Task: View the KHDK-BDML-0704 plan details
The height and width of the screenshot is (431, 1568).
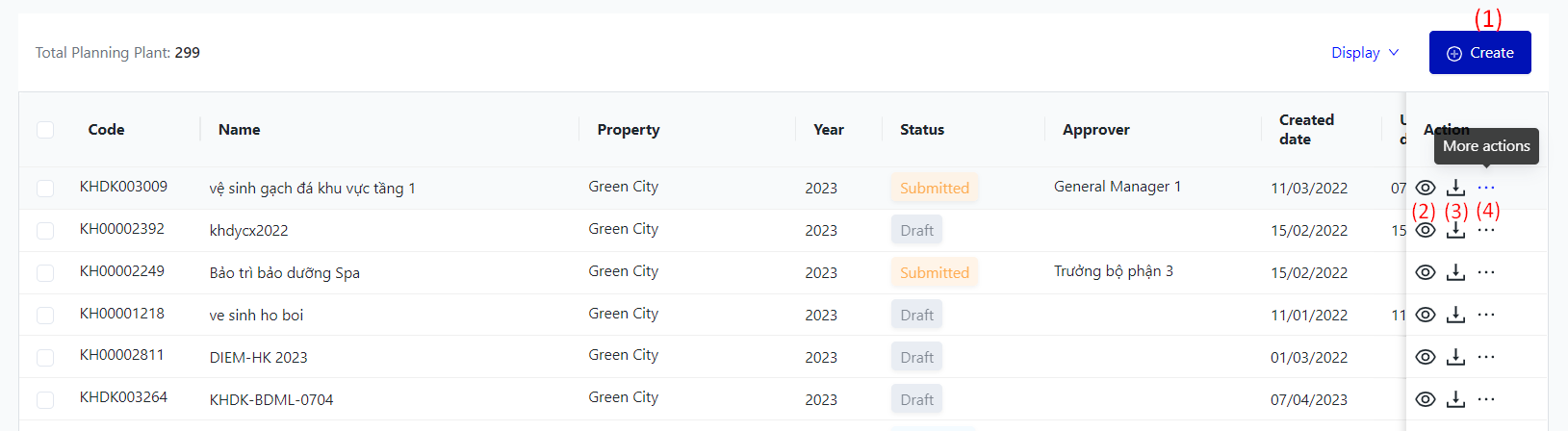Action: pyautogui.click(x=1426, y=399)
